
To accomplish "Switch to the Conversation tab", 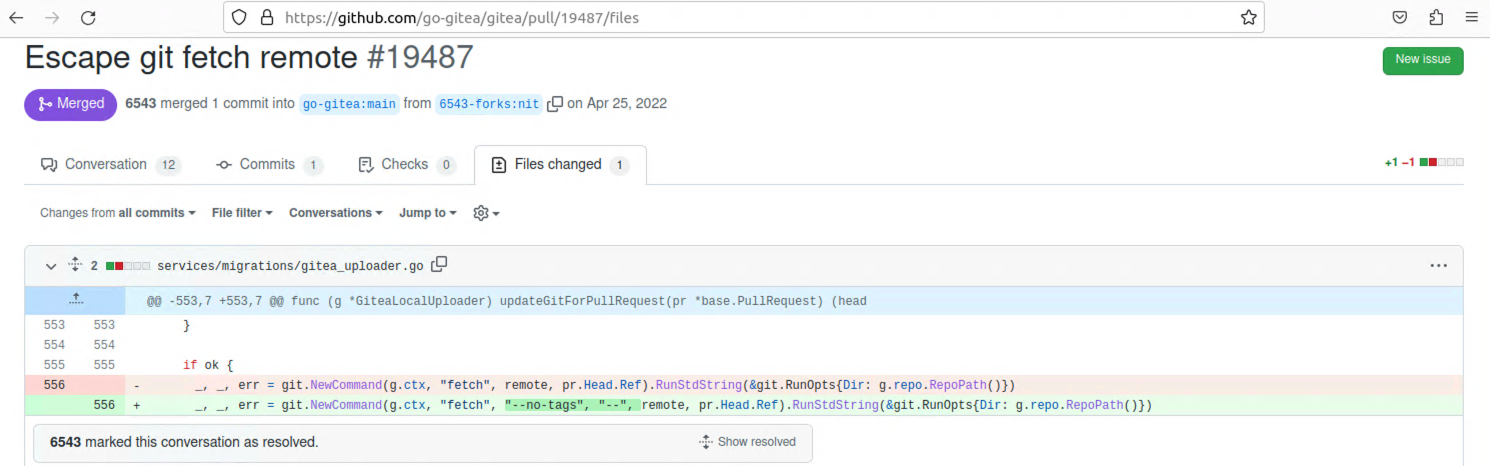I will click(110, 165).
